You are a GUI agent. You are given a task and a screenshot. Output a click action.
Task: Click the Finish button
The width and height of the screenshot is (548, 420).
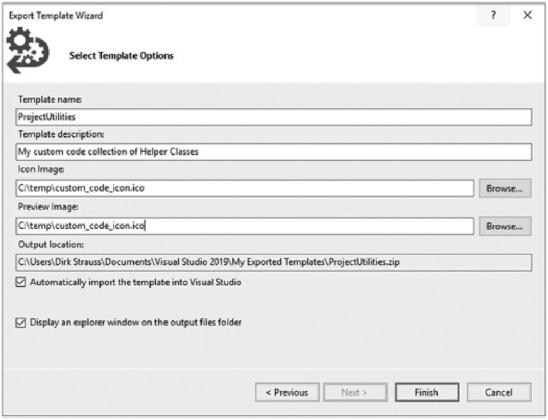(427, 392)
